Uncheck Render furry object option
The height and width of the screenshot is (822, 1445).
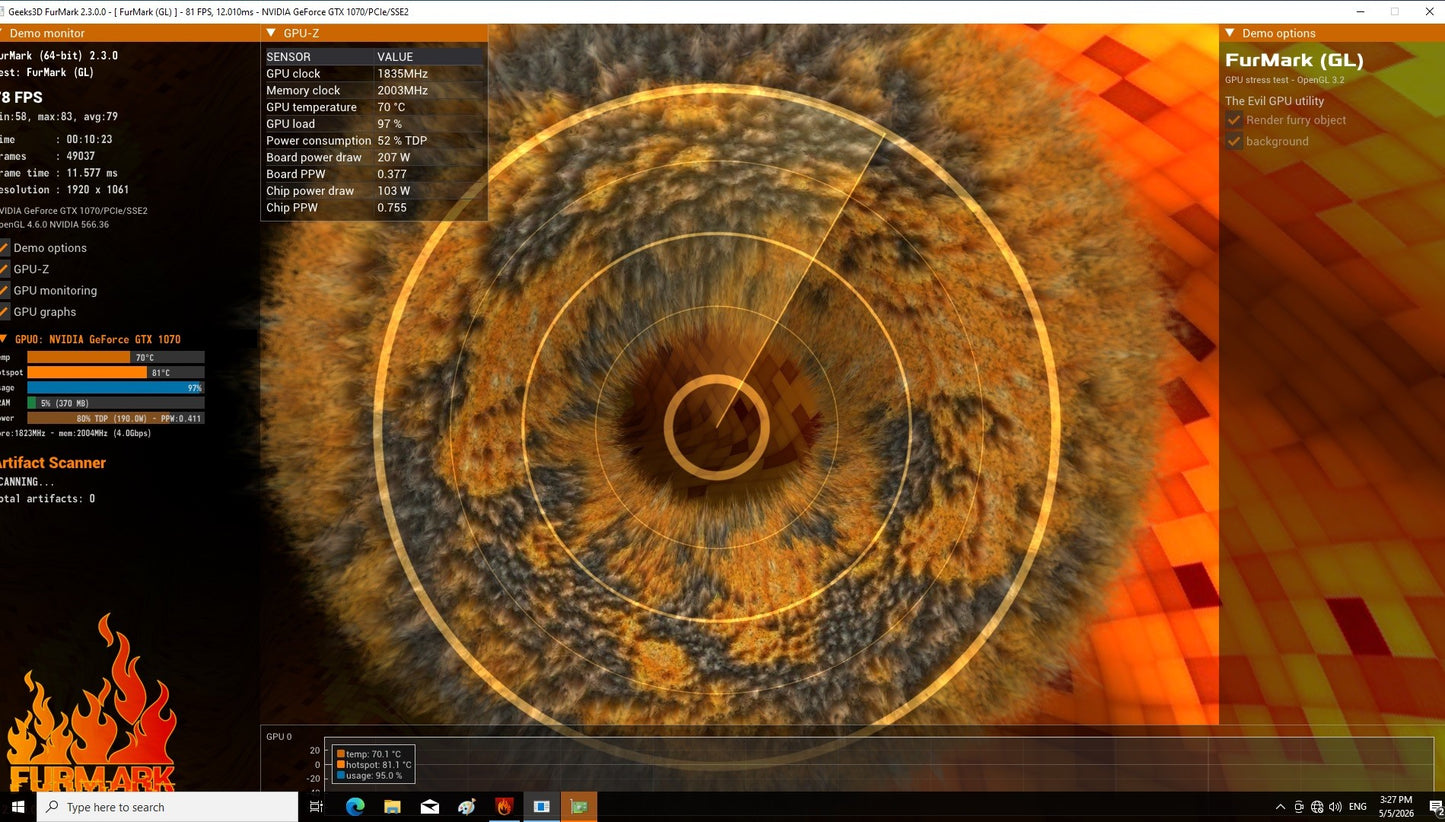pyautogui.click(x=1235, y=120)
